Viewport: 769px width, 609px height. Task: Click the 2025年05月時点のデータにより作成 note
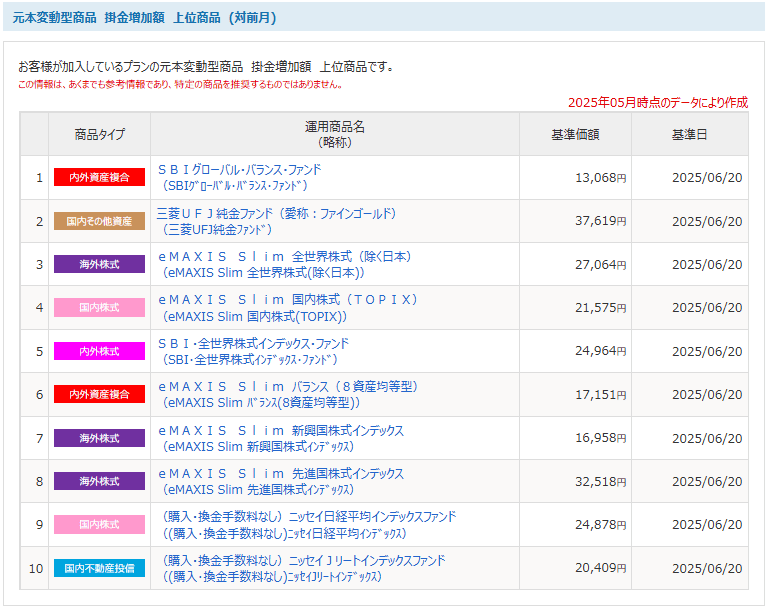point(658,102)
